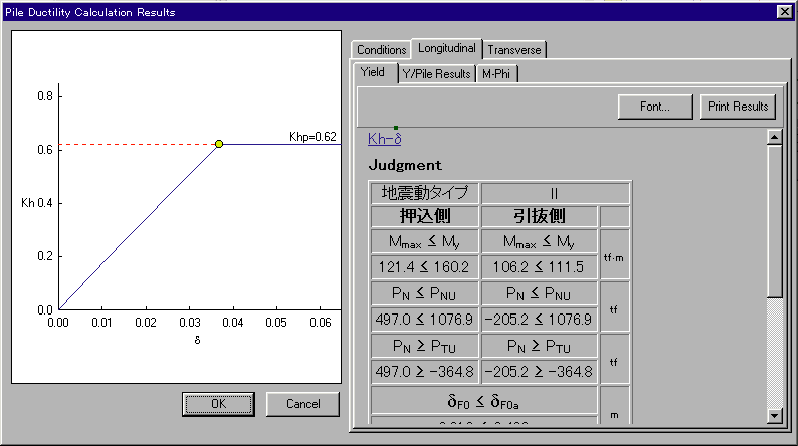Switch to the Conditions tab
The width and height of the screenshot is (798, 446).
382,49
